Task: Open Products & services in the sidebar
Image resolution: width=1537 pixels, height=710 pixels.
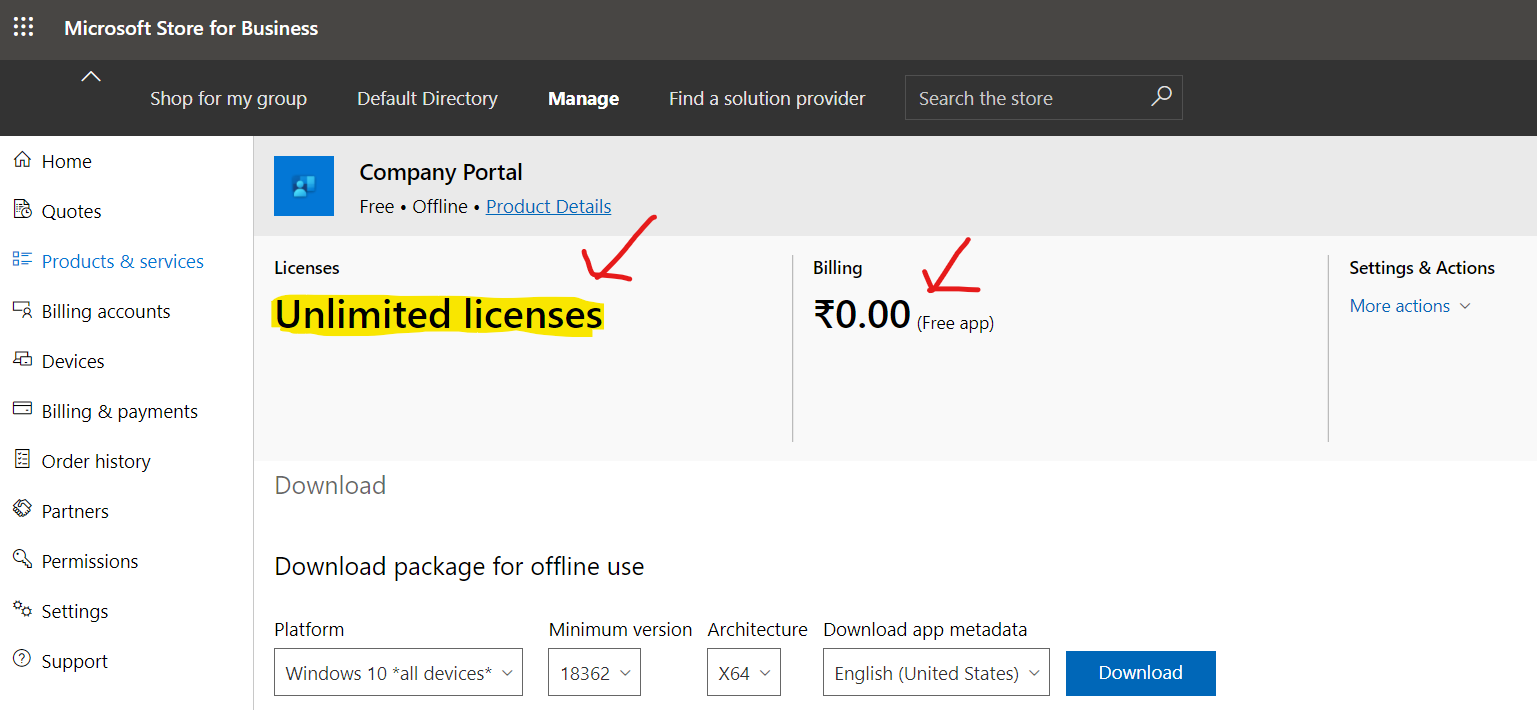Action: coord(123,261)
